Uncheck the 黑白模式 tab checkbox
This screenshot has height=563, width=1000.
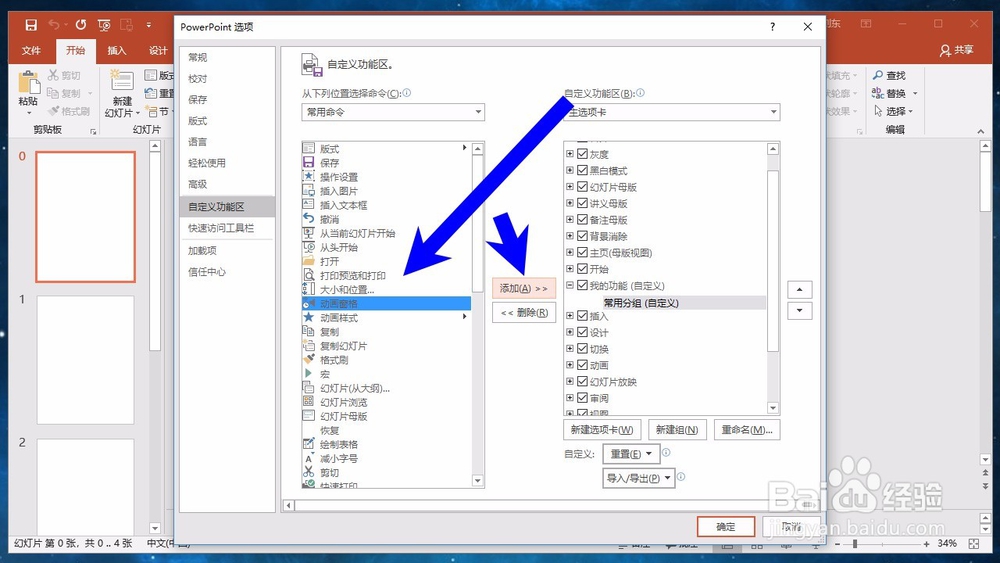coord(582,170)
